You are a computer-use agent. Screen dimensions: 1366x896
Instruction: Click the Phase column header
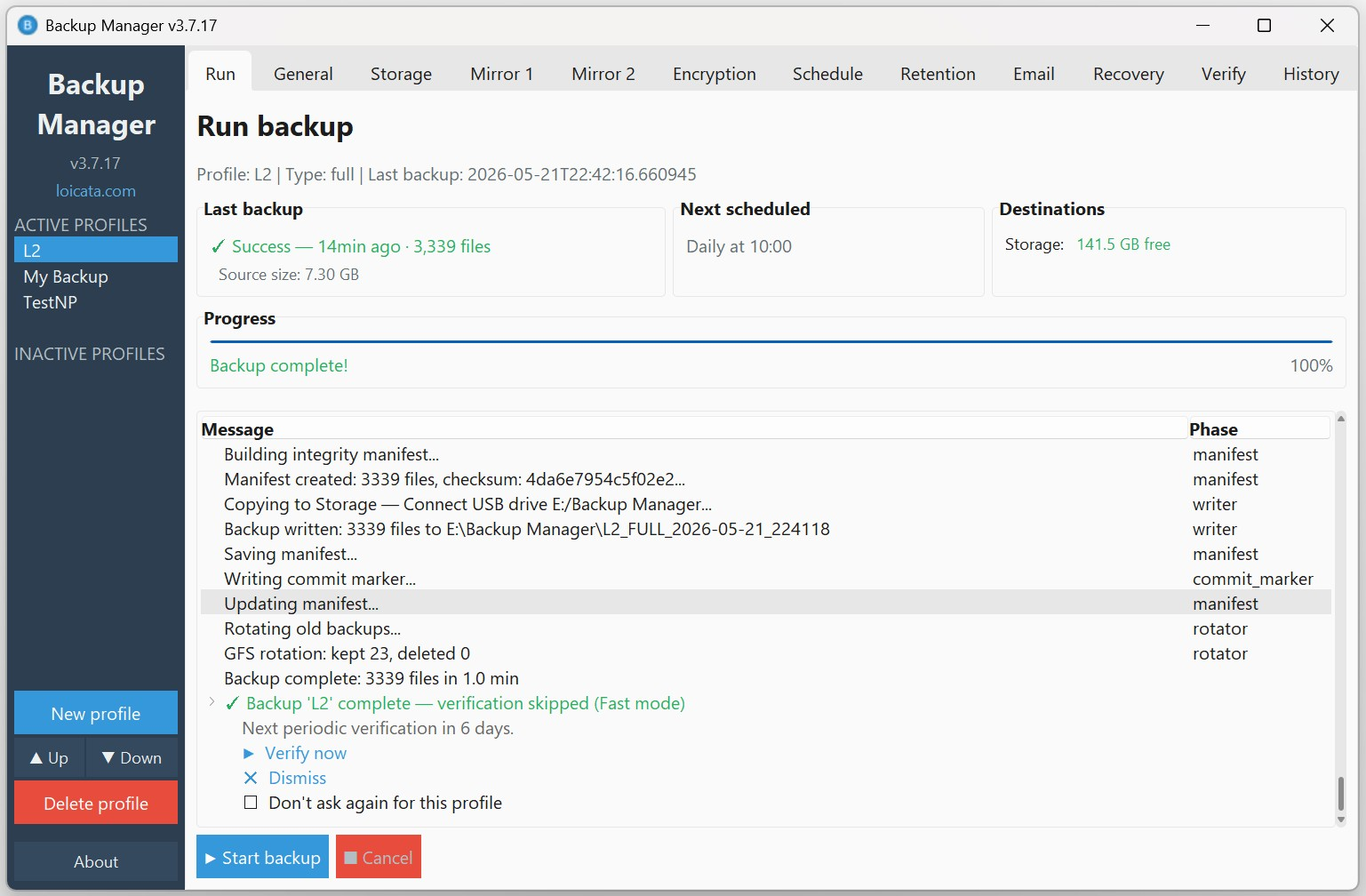1259,429
